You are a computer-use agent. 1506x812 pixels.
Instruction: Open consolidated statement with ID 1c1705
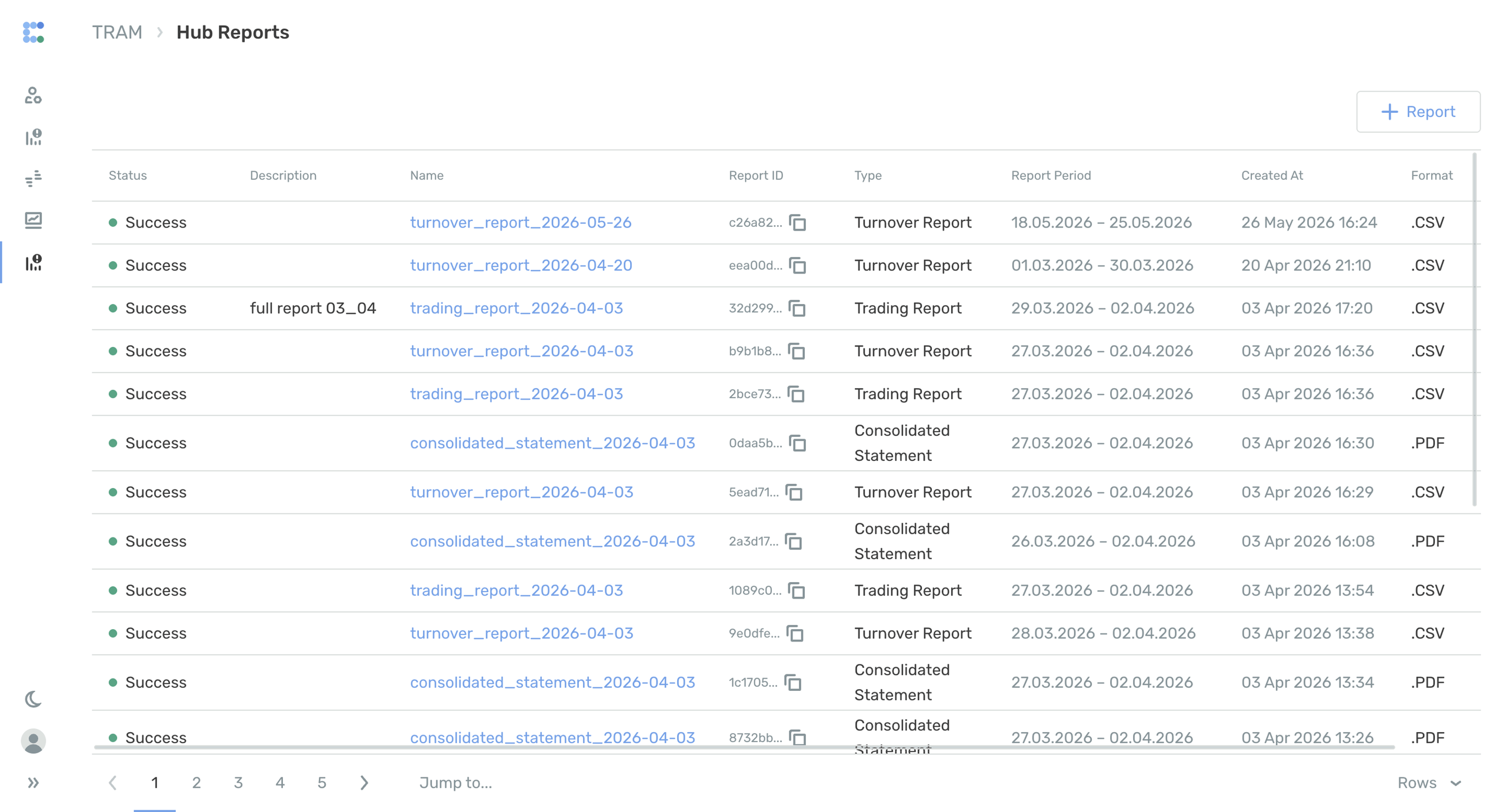pos(552,682)
